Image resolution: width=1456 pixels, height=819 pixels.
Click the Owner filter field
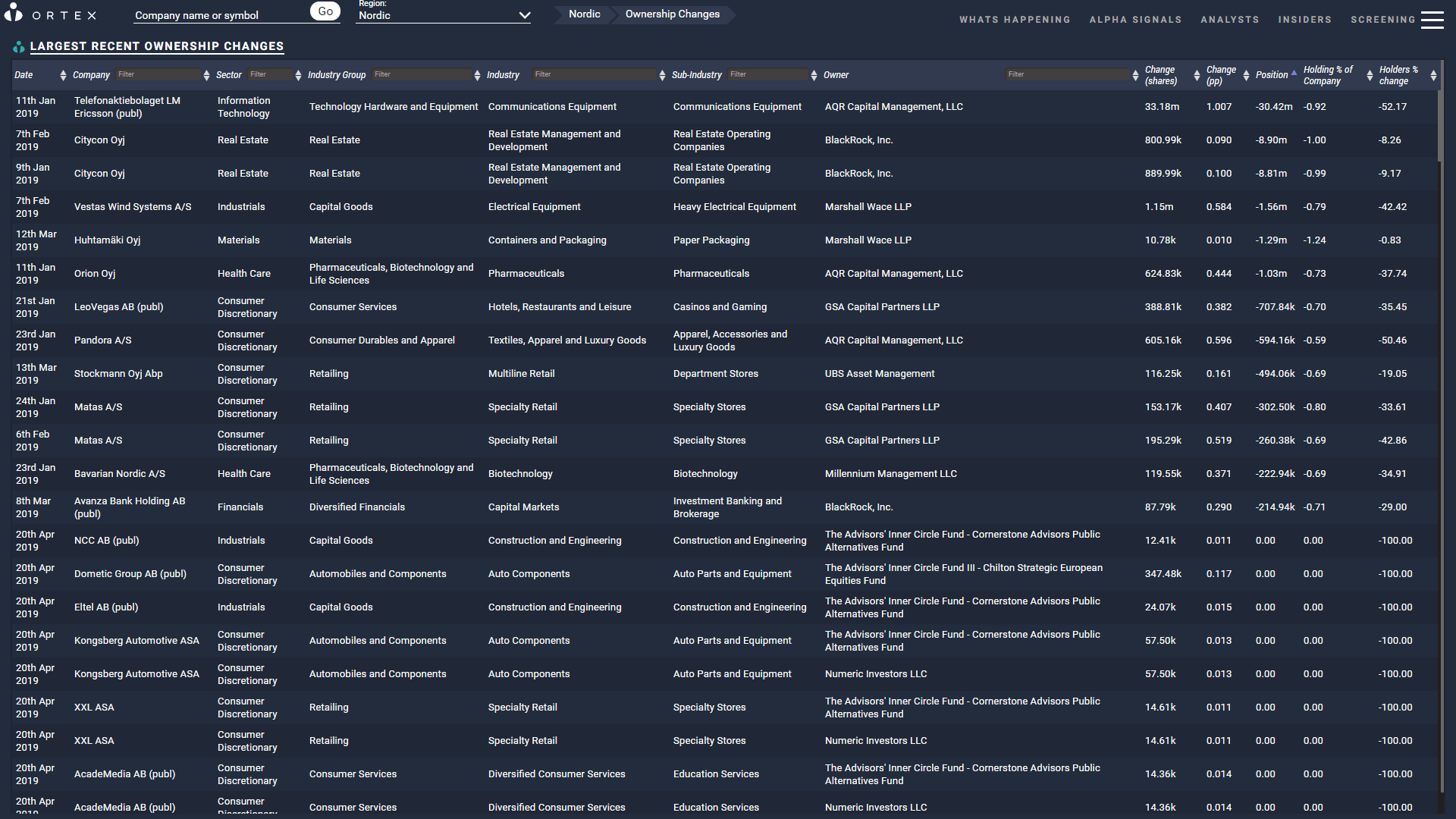click(1068, 74)
